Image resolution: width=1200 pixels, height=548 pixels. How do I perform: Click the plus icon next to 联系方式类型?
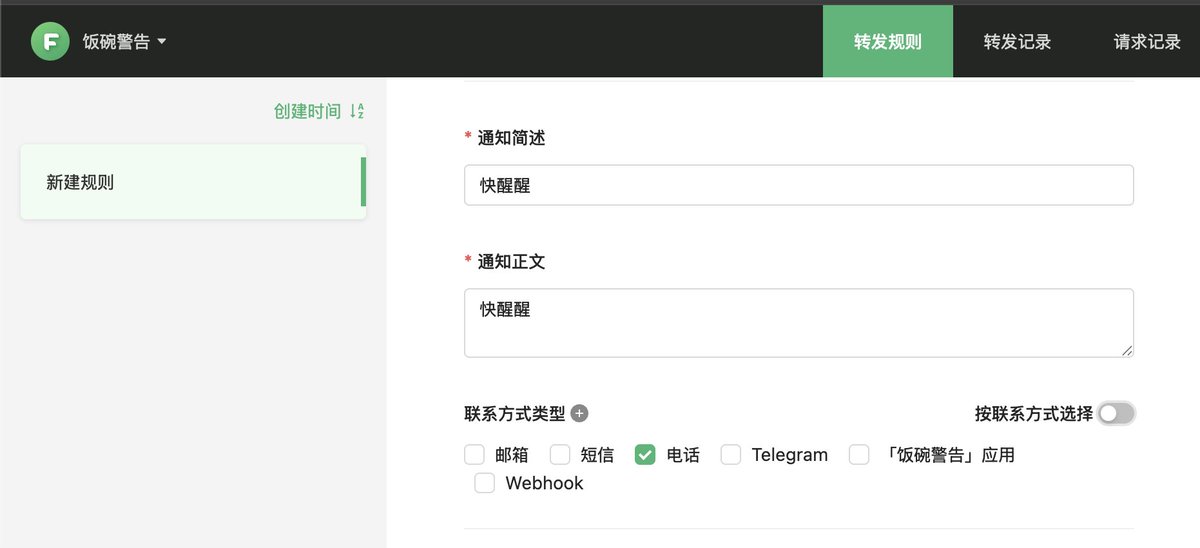(x=580, y=413)
